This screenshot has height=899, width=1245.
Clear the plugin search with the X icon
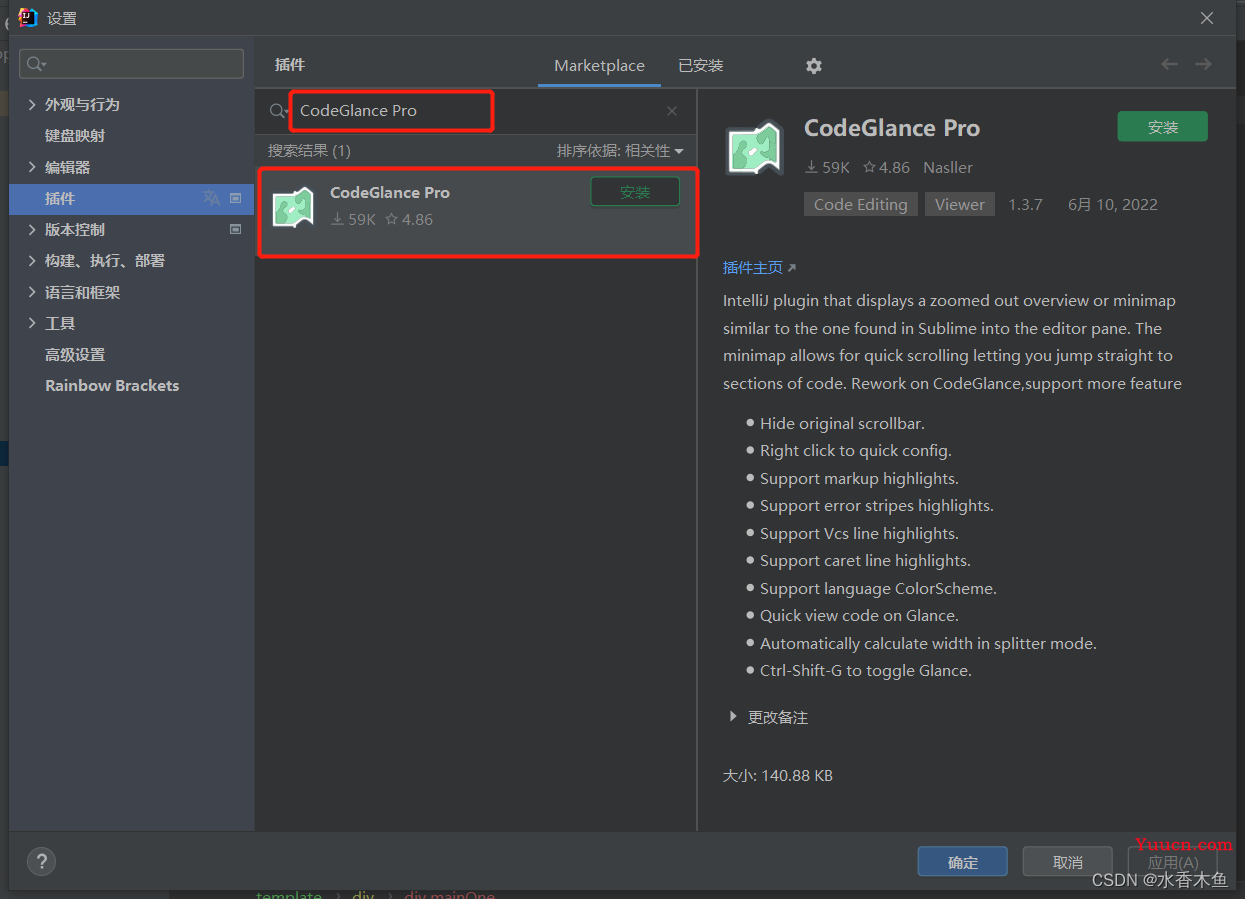click(x=672, y=111)
